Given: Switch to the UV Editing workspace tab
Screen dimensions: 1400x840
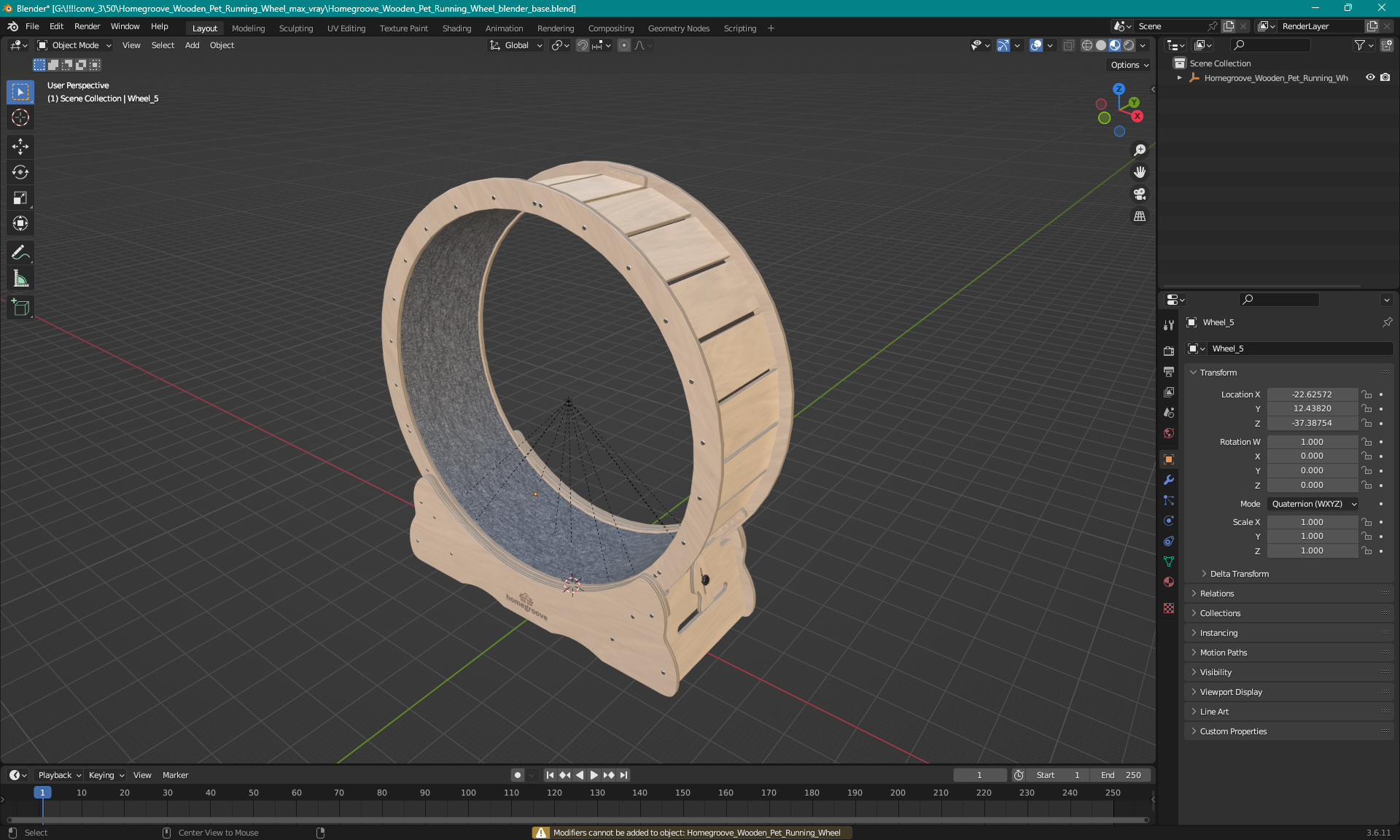Looking at the screenshot, I should 346,28.
